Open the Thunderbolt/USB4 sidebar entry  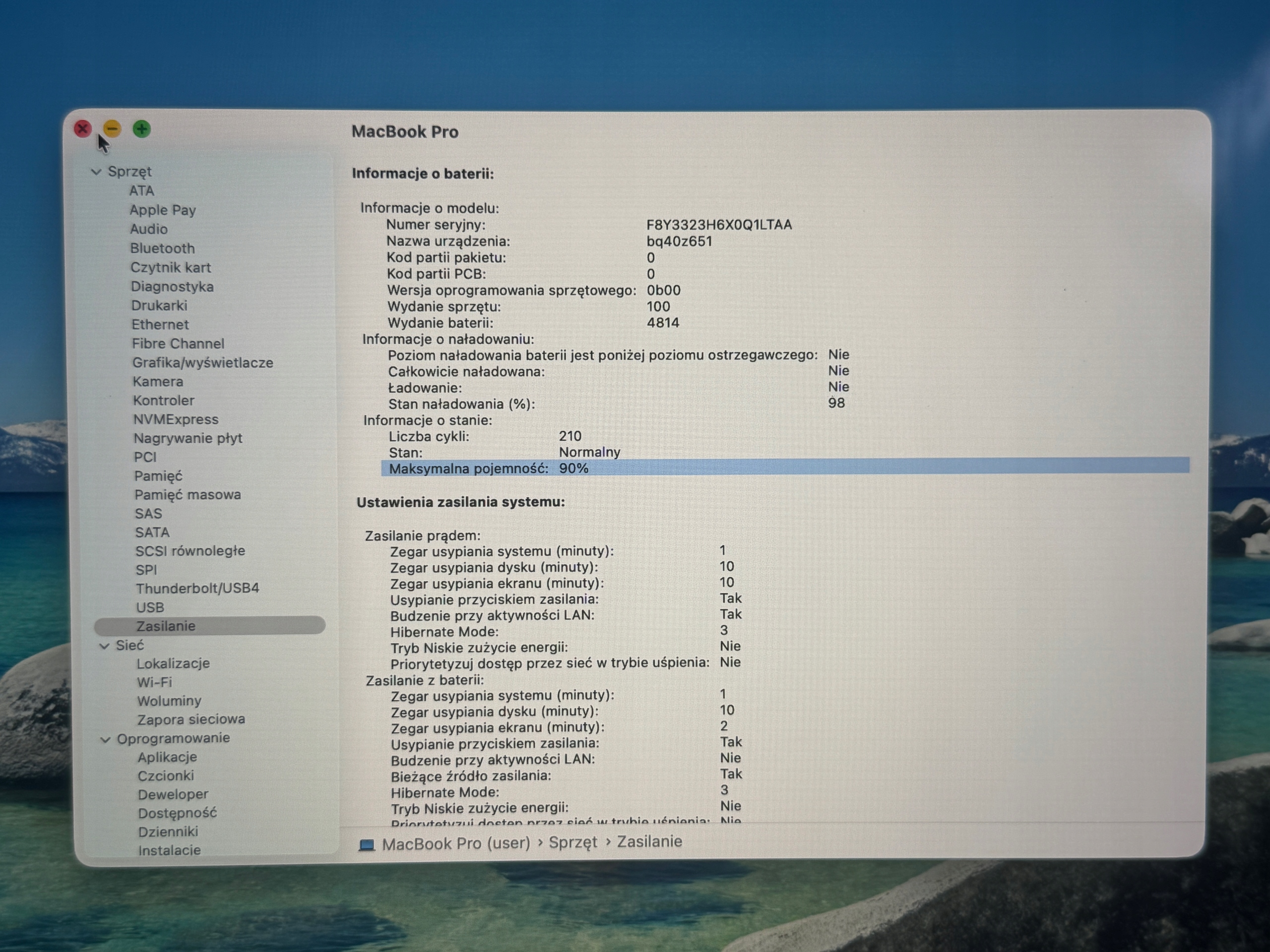tap(197, 588)
